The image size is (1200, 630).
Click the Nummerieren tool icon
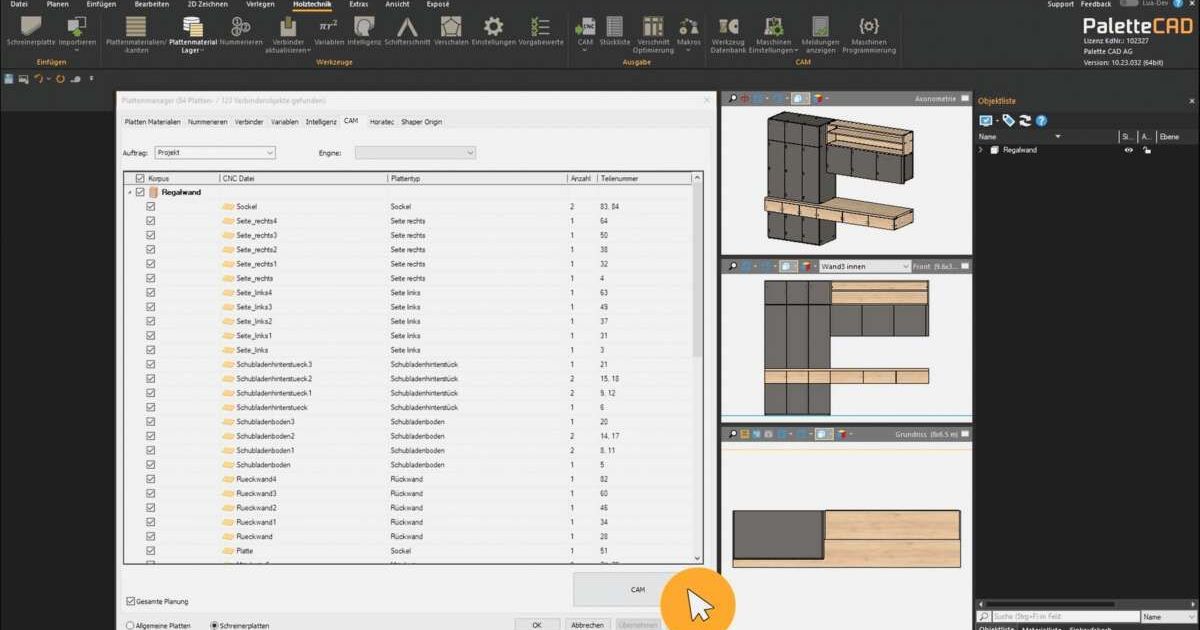click(x=241, y=27)
